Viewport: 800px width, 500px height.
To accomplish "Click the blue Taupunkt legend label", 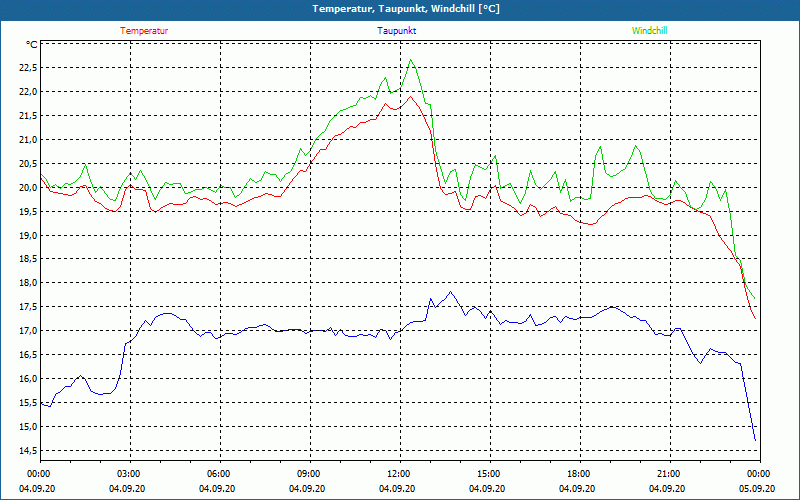I will click(x=397, y=31).
